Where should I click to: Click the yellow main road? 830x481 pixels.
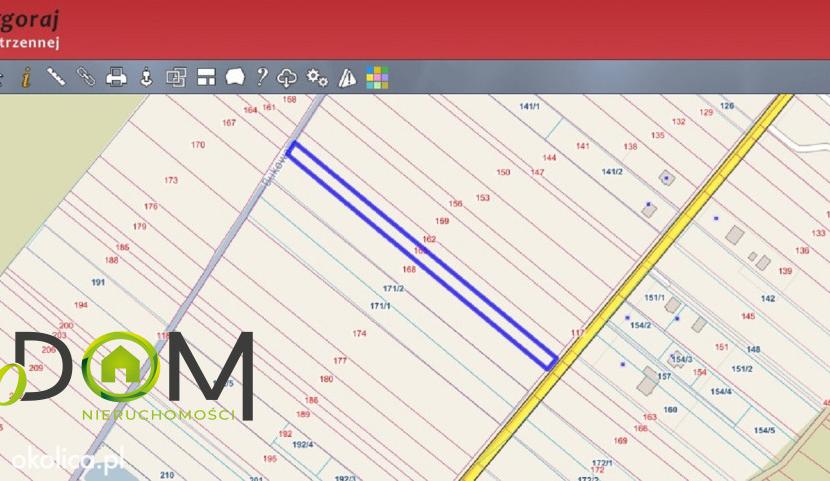coord(627,287)
